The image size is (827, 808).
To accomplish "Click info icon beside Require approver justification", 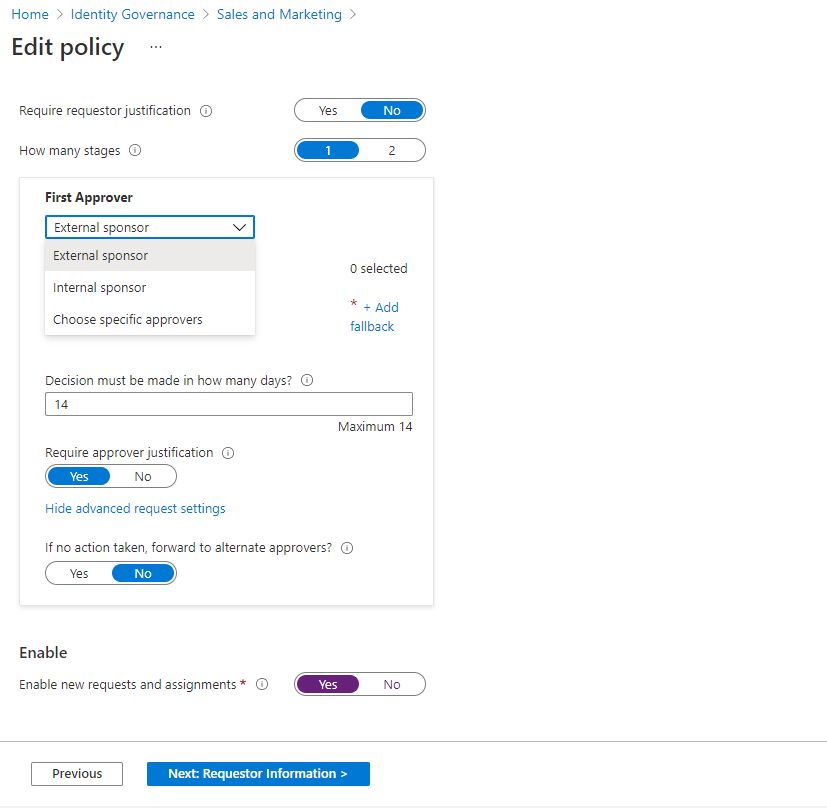I will click(x=228, y=453).
